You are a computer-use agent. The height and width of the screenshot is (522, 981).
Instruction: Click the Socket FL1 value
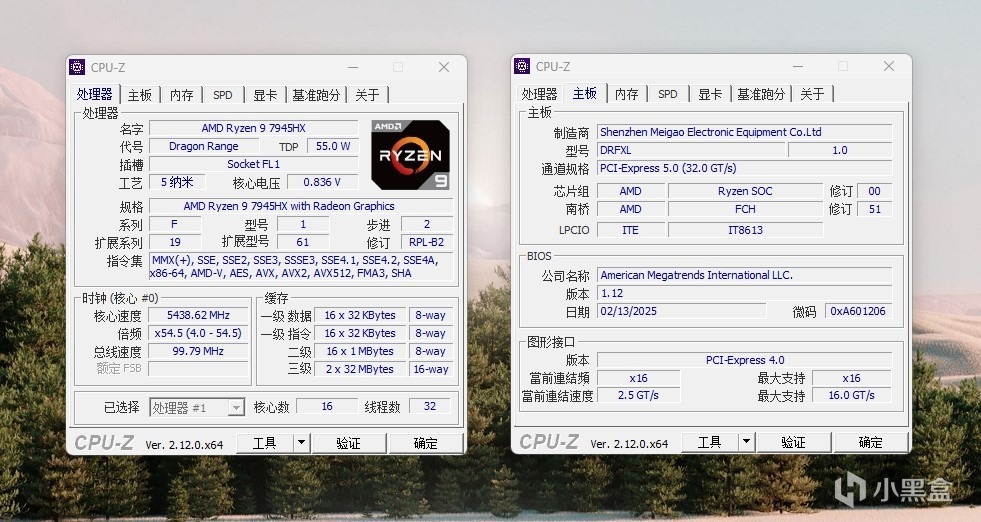[x=253, y=164]
